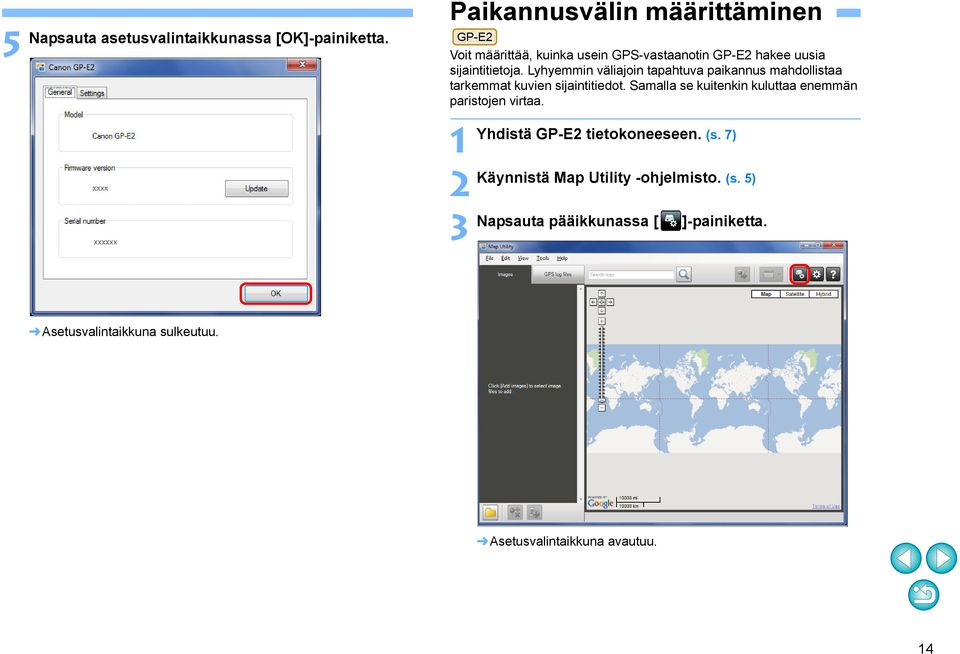Click the magnifier search button beside the map search box

click(x=684, y=274)
